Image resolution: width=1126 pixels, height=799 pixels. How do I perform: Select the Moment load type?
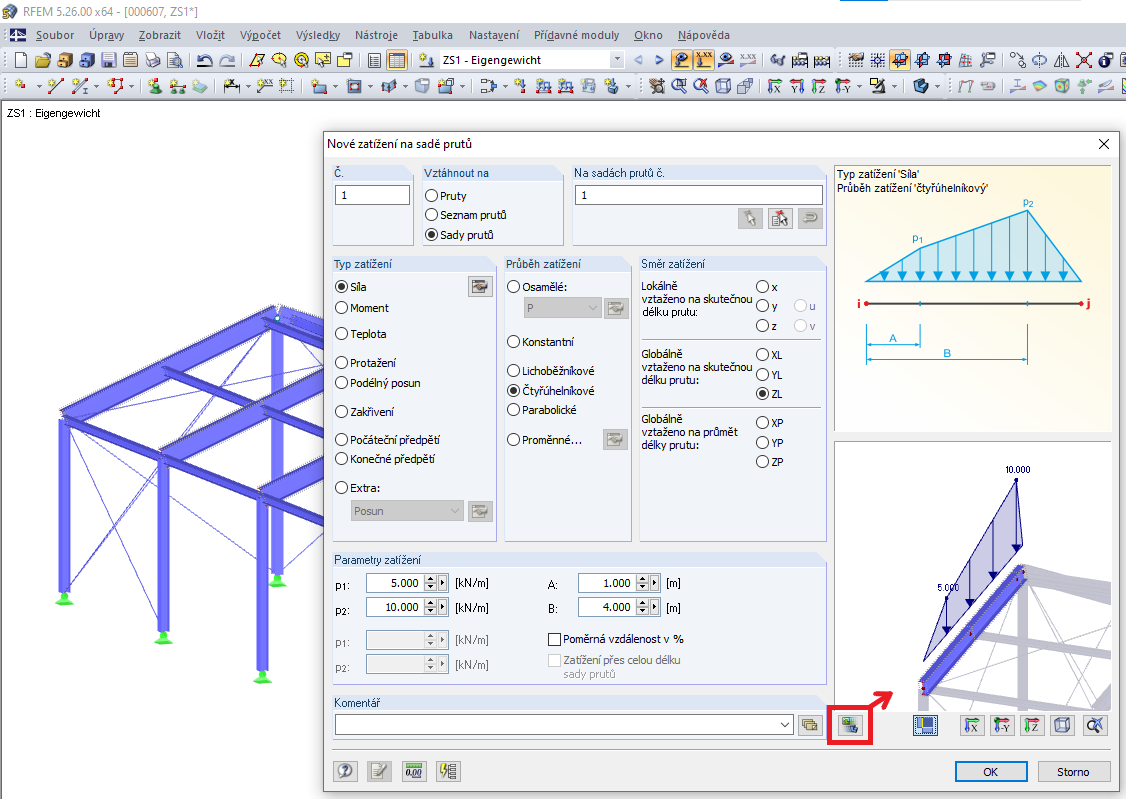pos(342,308)
